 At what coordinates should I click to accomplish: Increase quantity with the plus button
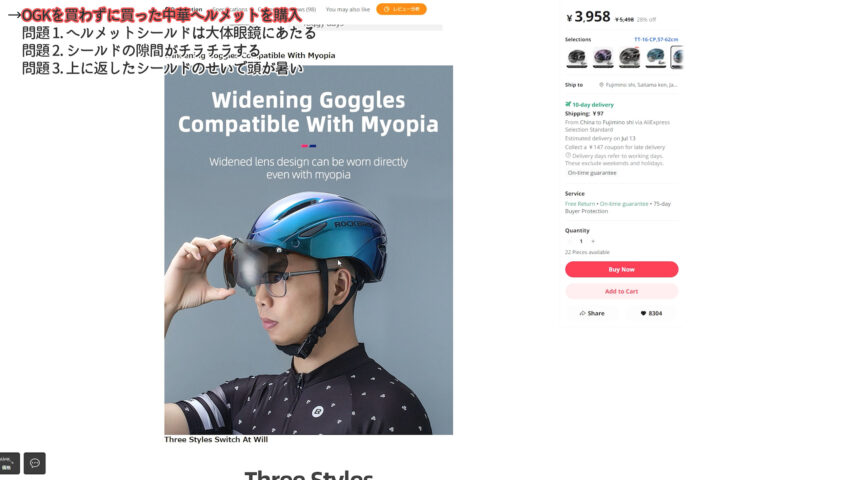tap(593, 241)
